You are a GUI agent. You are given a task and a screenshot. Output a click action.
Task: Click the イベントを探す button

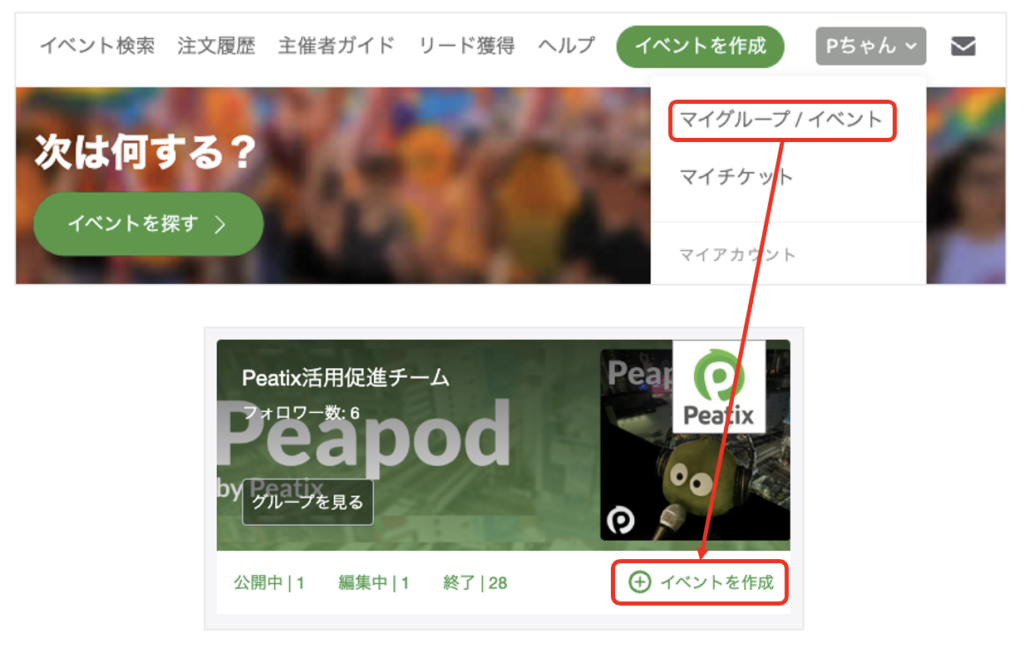tap(148, 224)
